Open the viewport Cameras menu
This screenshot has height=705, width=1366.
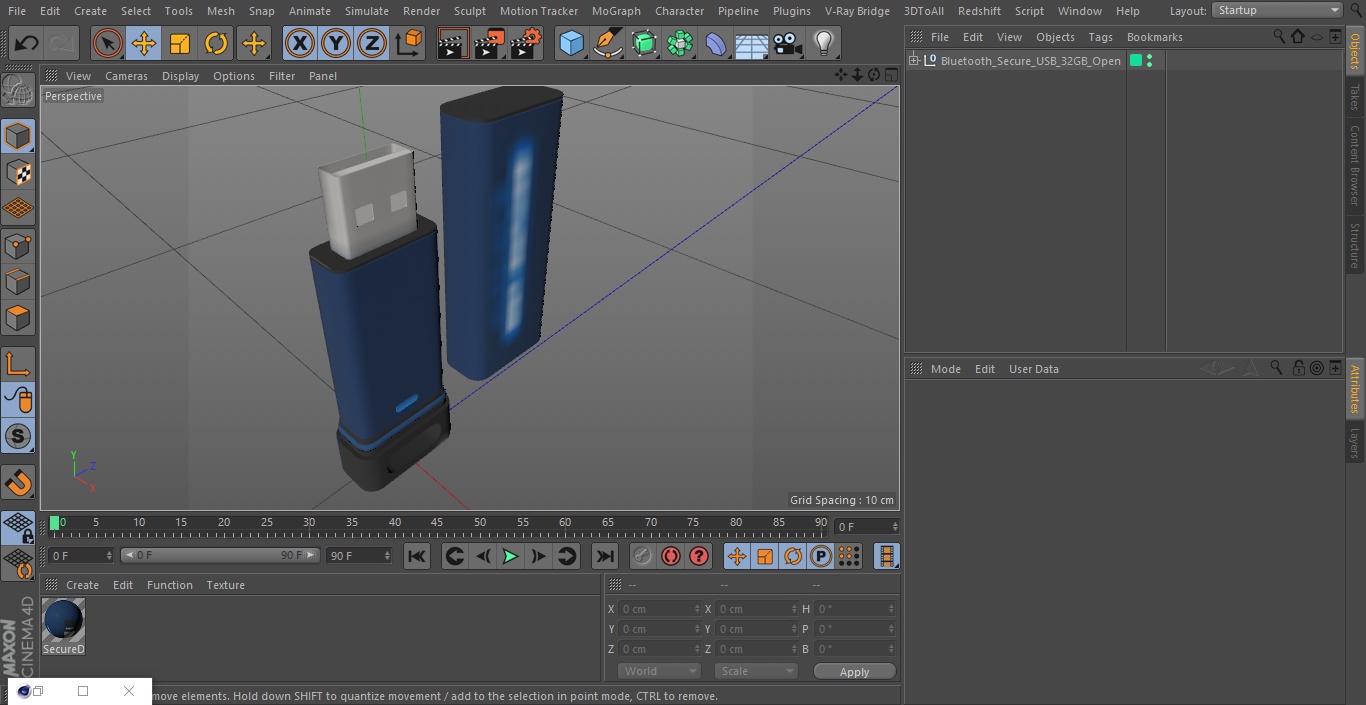126,76
